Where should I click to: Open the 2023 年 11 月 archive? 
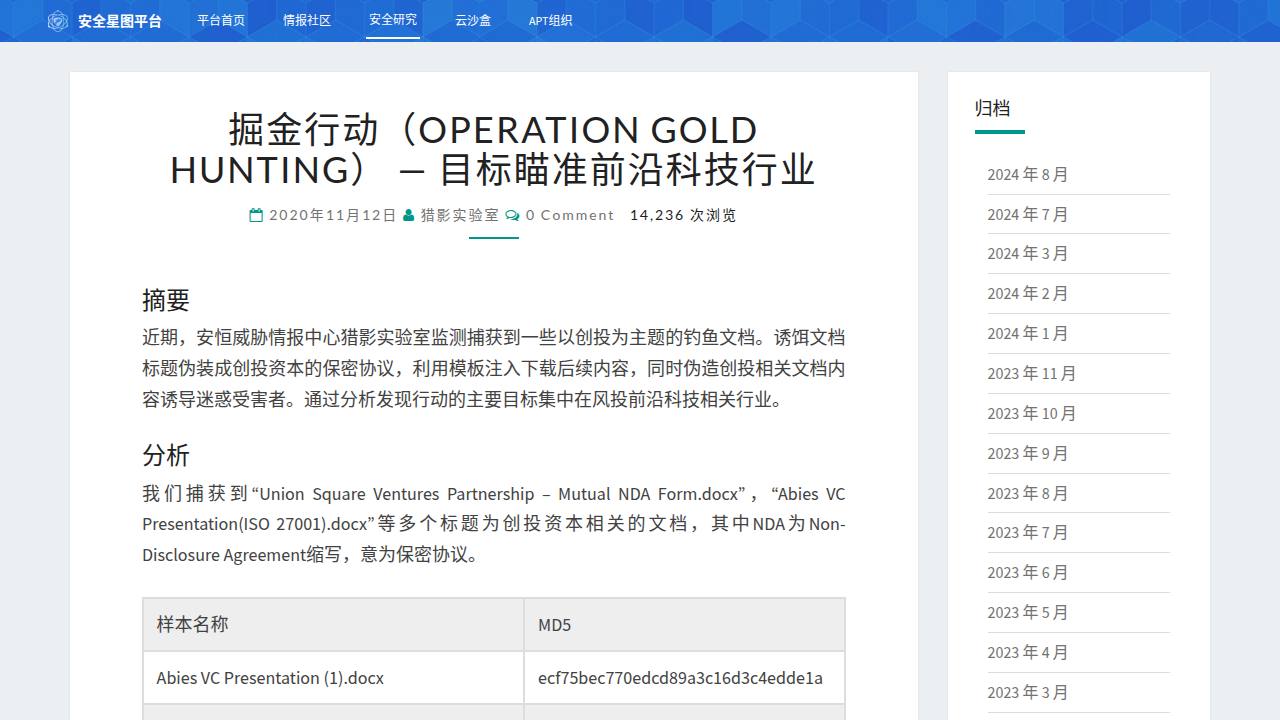(1032, 373)
